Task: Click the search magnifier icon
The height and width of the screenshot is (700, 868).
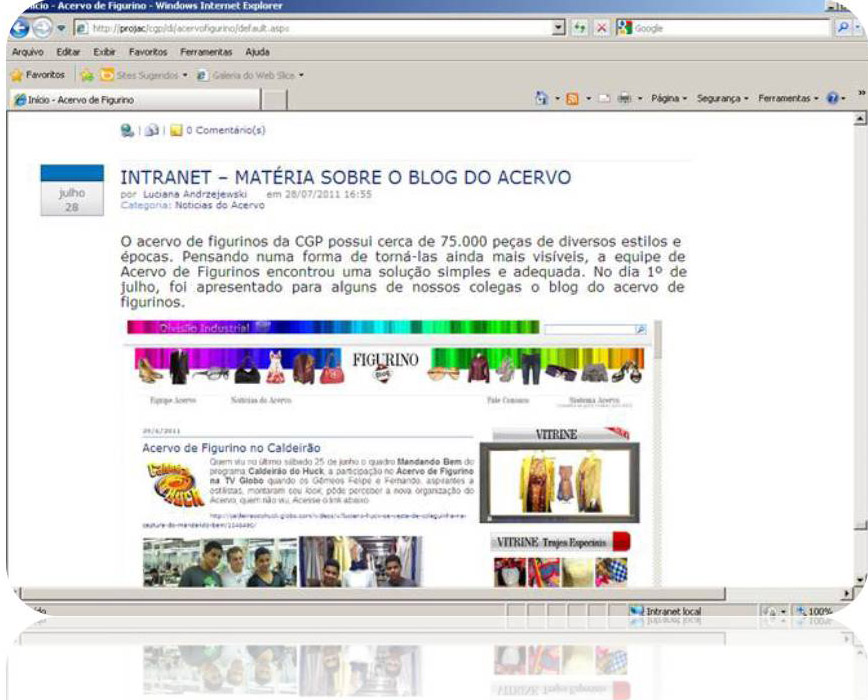Action: coord(842,28)
